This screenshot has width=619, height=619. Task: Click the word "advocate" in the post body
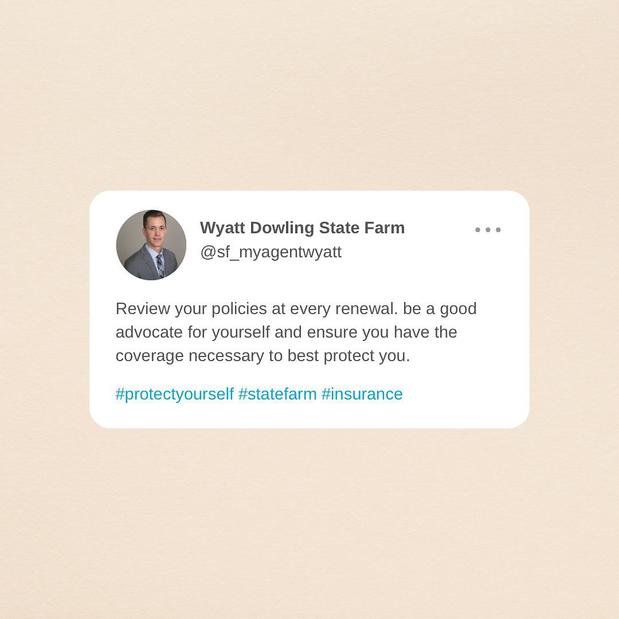point(149,332)
